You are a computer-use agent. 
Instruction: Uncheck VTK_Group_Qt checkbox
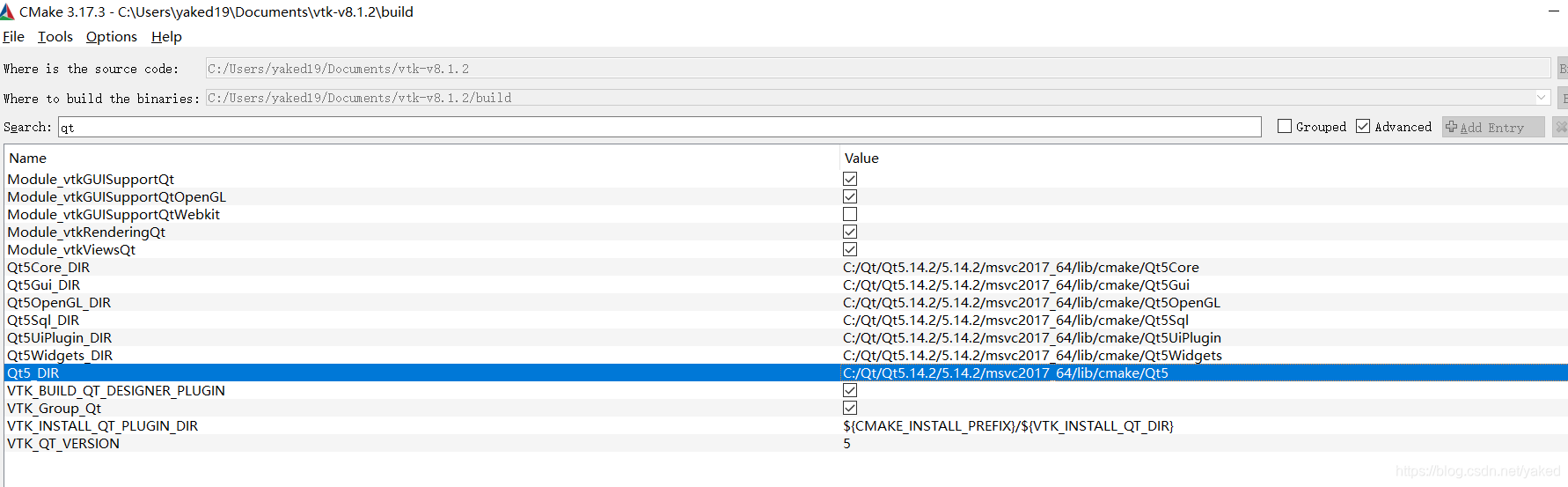pyautogui.click(x=850, y=409)
